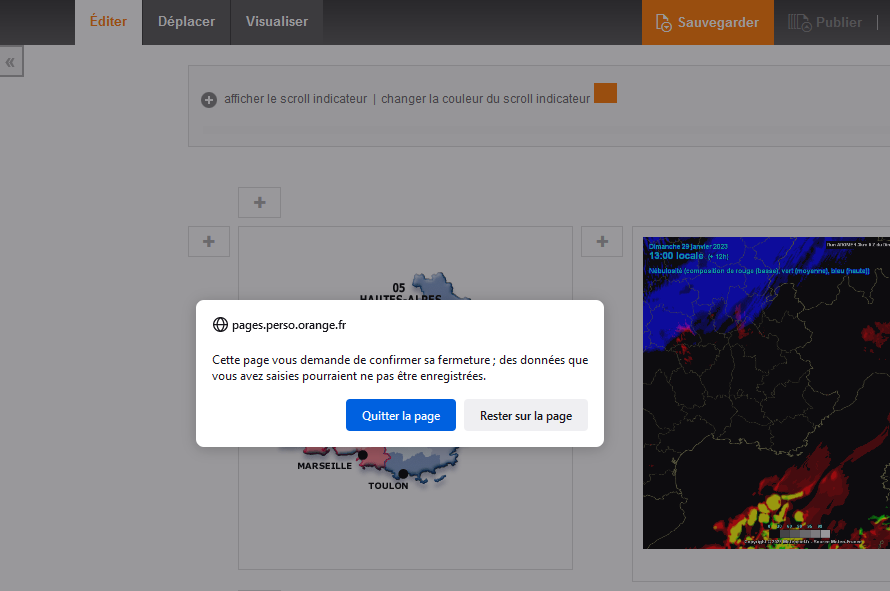
Task: Choose Rester sur la page
Action: [526, 415]
